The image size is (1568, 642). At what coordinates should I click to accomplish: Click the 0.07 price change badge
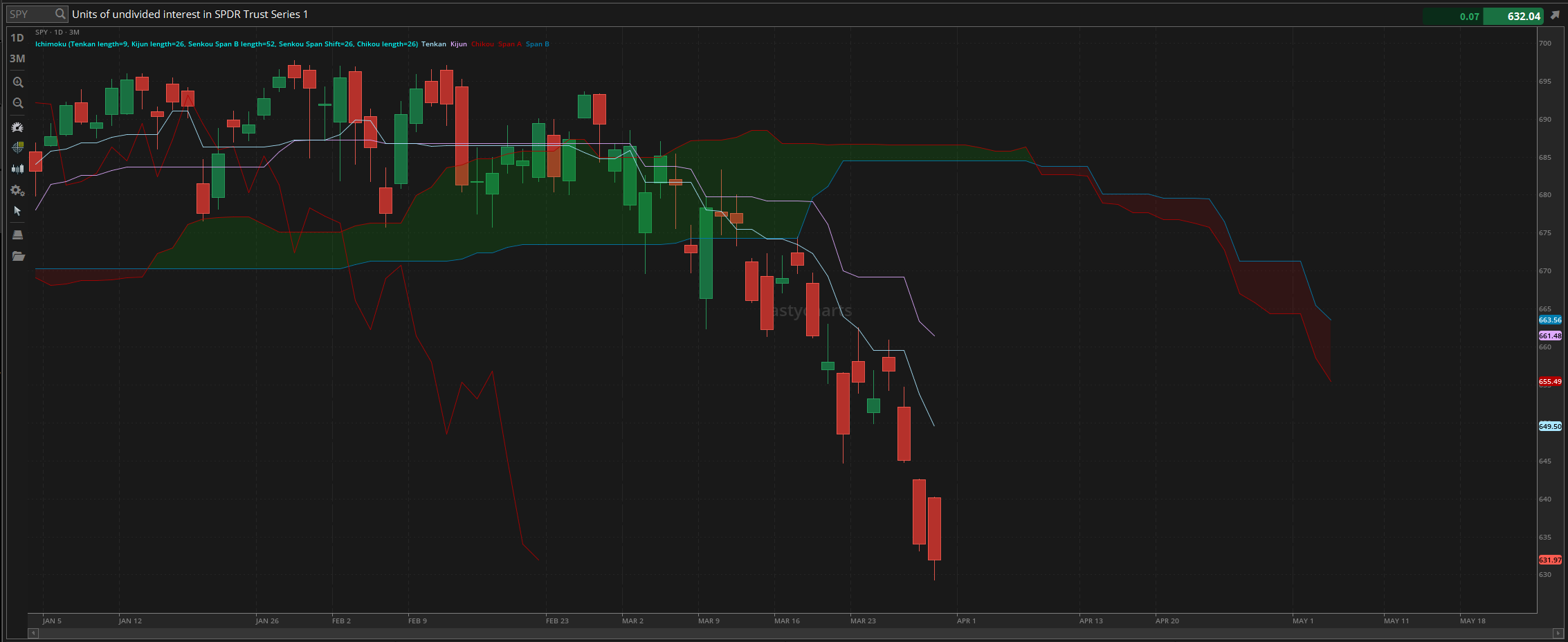pyautogui.click(x=1453, y=16)
